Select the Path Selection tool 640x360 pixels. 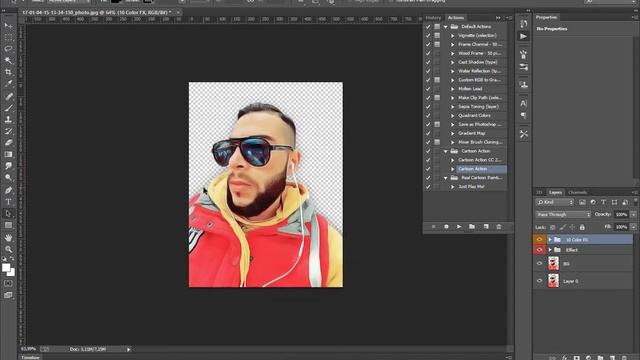(x=8, y=213)
